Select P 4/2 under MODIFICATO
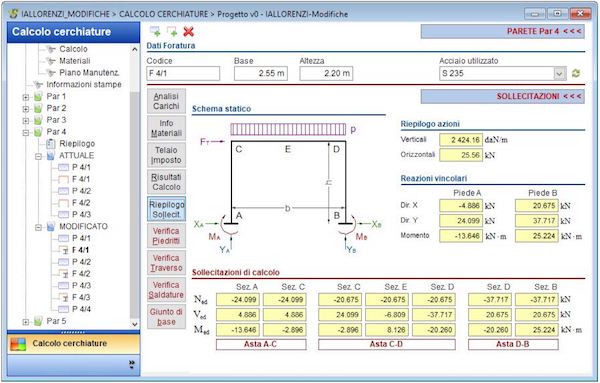The height and width of the screenshot is (383, 600). (x=82, y=262)
